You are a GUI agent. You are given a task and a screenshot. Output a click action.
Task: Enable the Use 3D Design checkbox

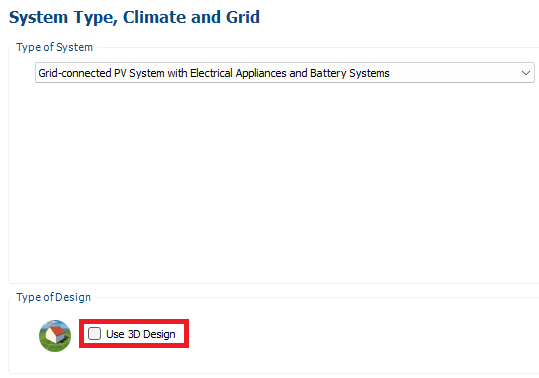coord(95,334)
